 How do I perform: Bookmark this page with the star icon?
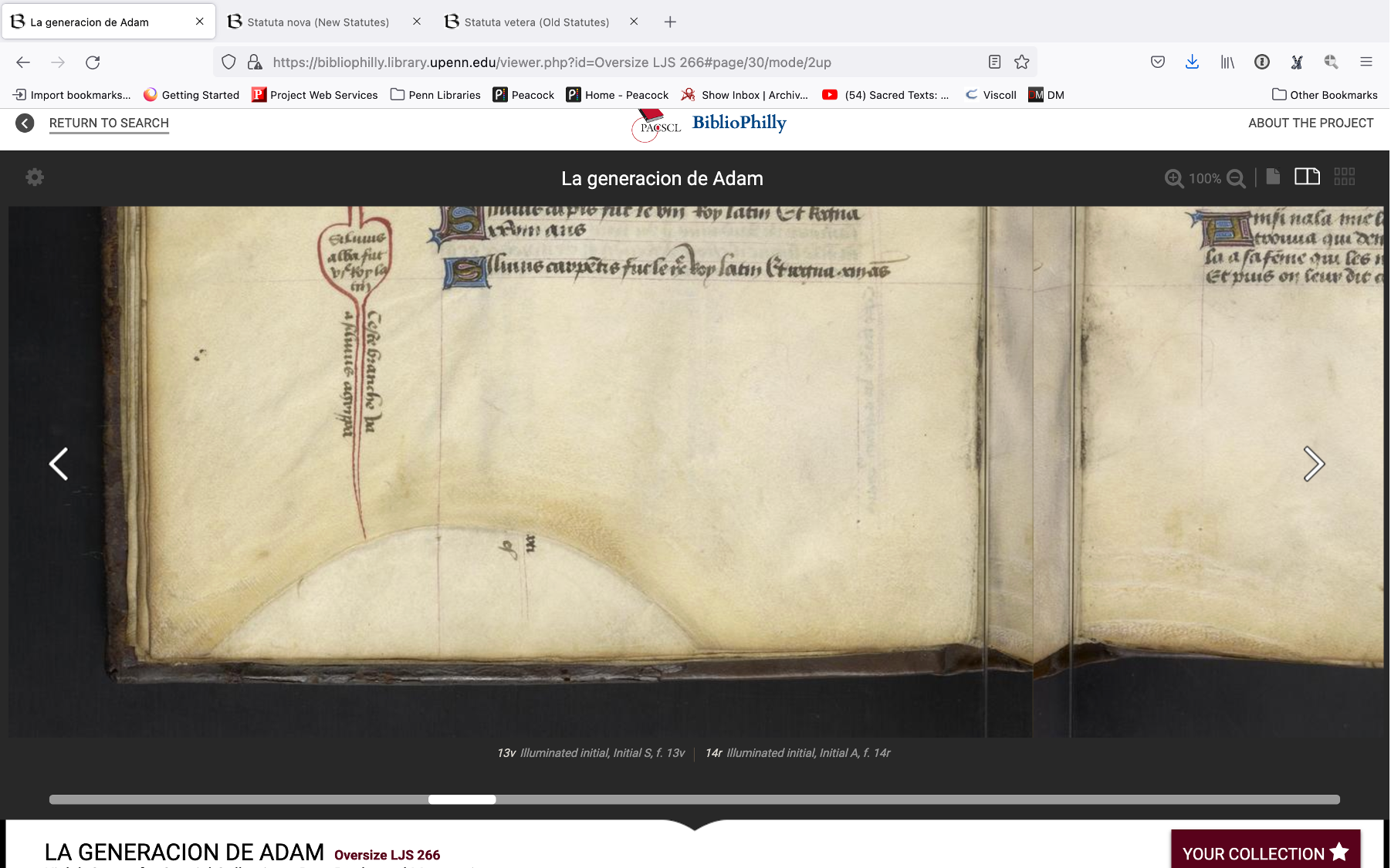1022,62
